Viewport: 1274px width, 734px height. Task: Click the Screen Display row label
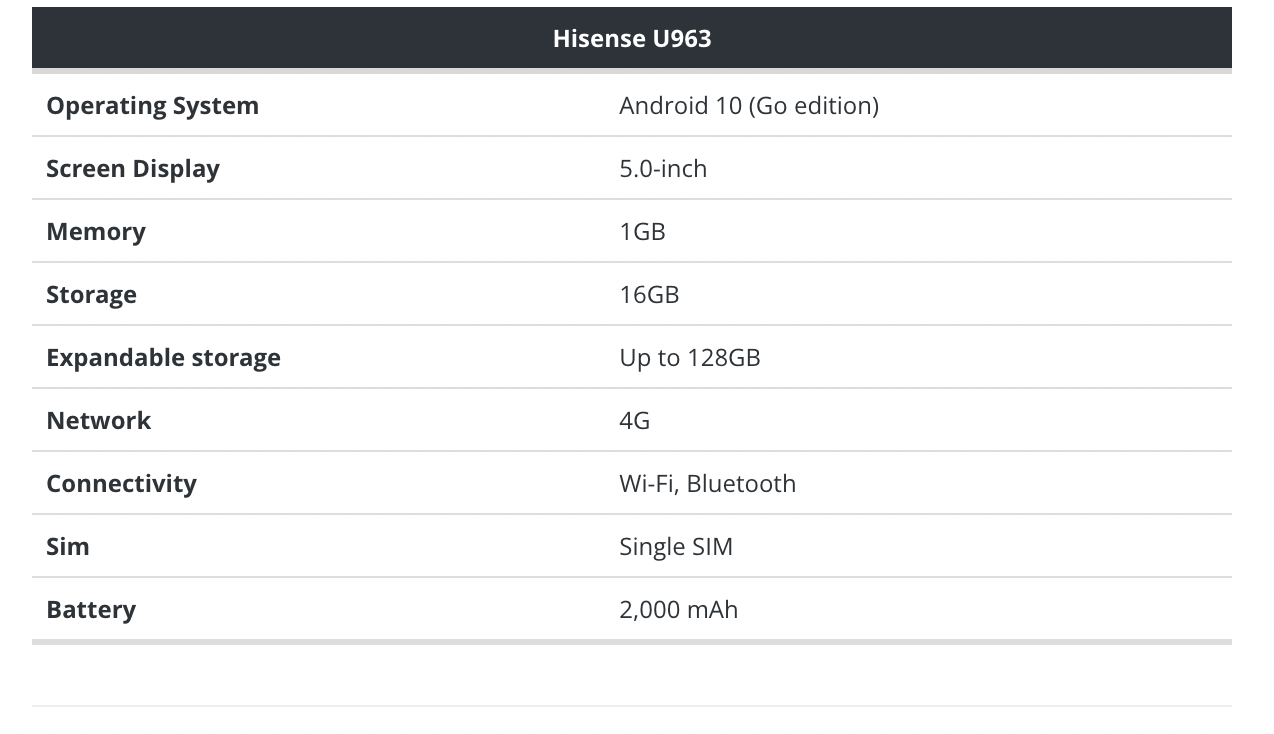pyautogui.click(x=133, y=169)
